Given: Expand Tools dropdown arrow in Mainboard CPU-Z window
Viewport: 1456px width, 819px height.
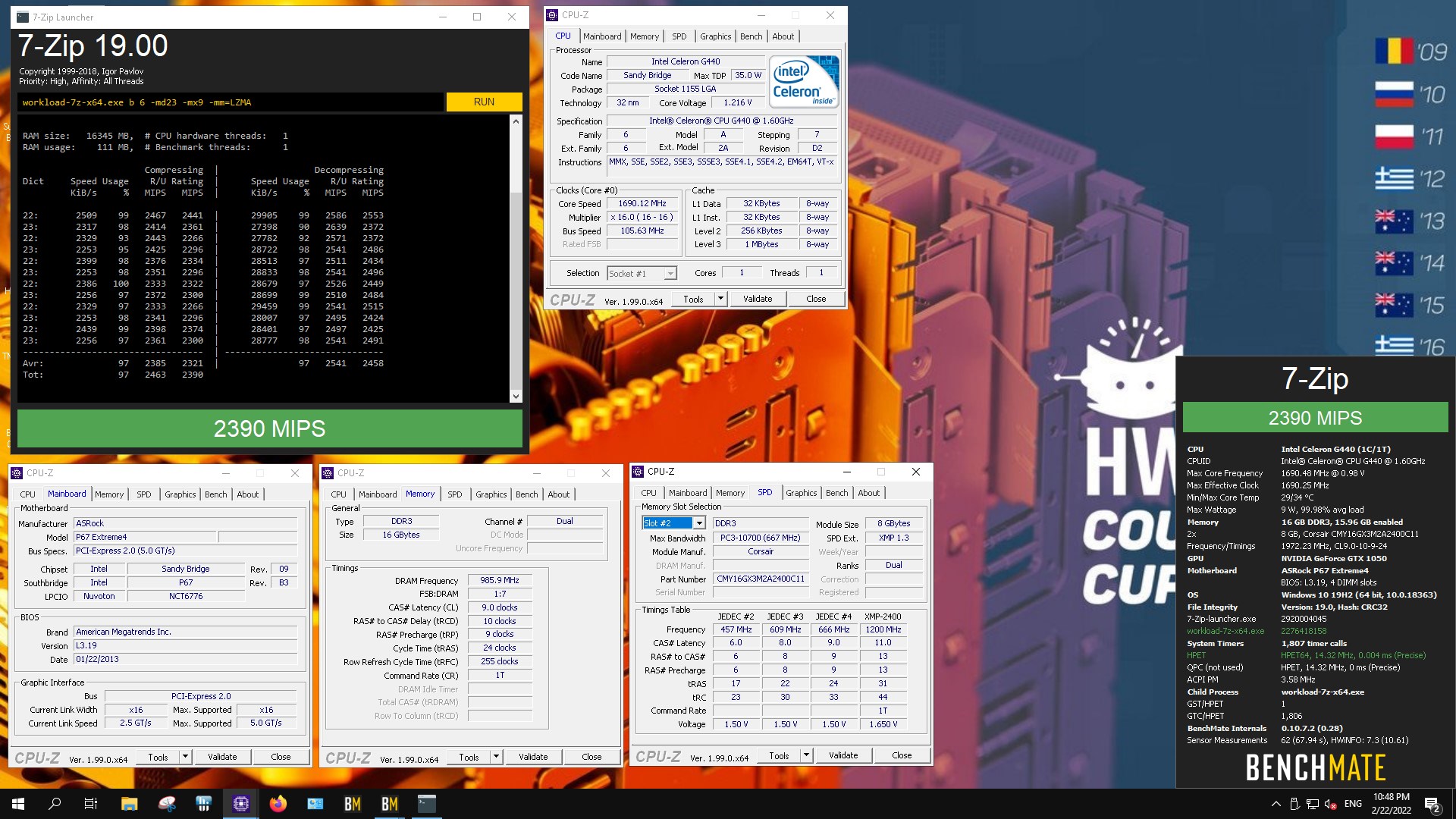Looking at the screenshot, I should [x=185, y=757].
